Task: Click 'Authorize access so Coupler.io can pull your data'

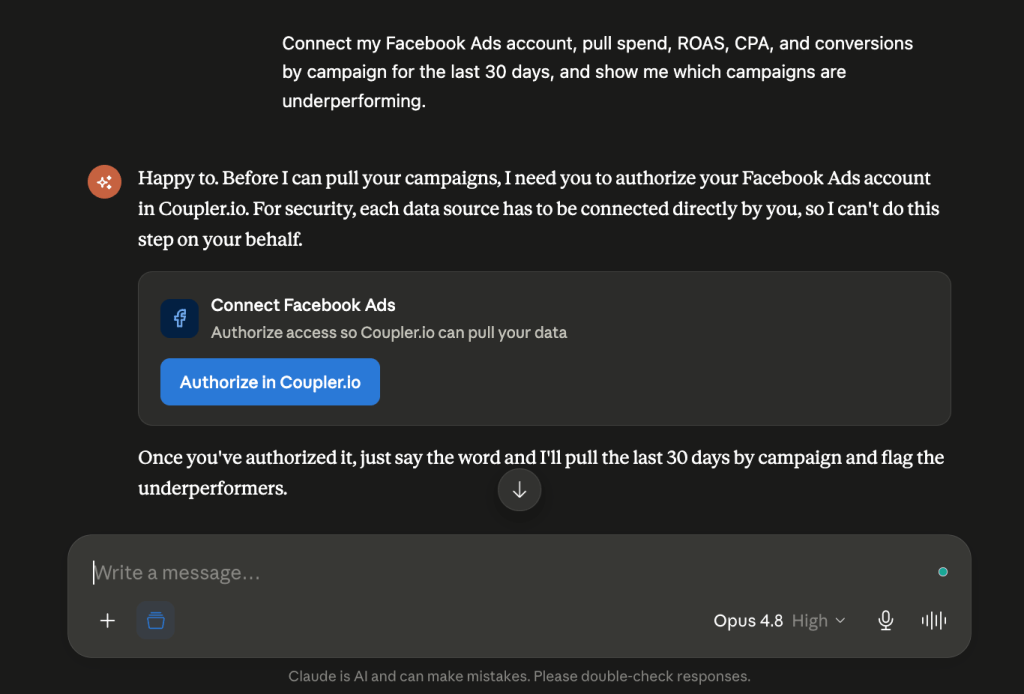Action: point(389,332)
